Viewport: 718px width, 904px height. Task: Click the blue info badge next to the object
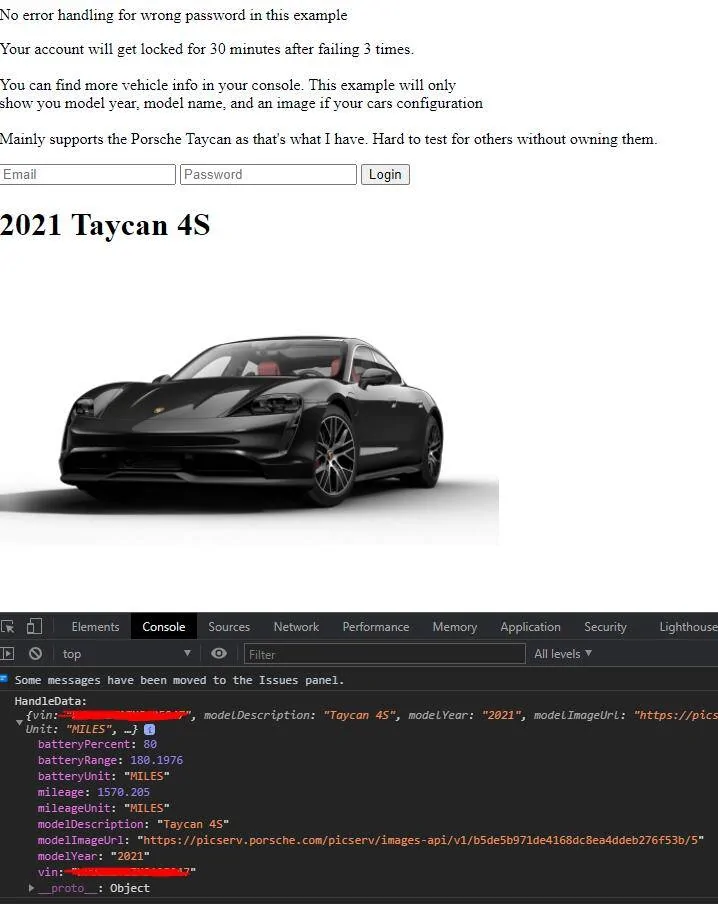click(x=149, y=729)
